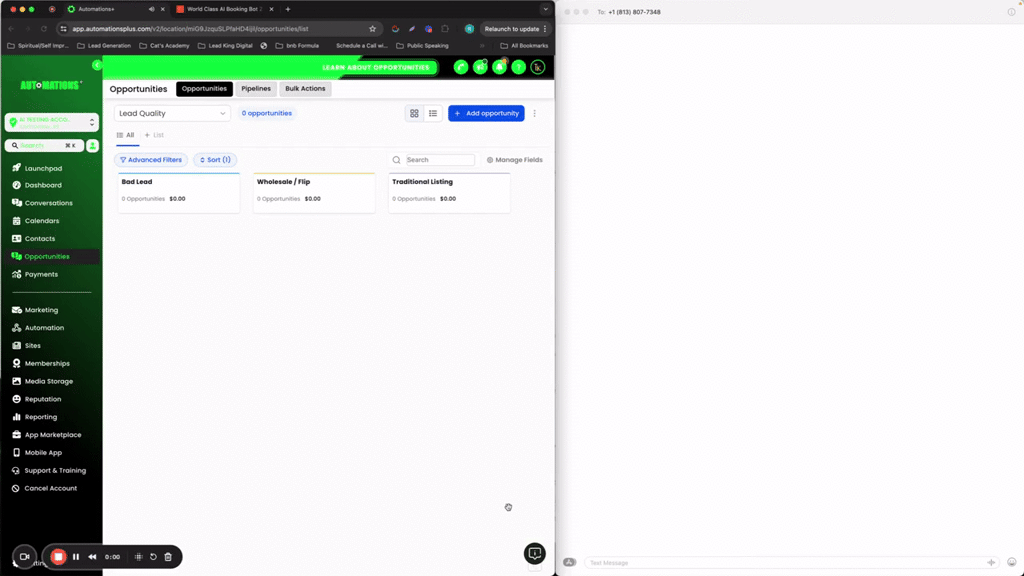The width and height of the screenshot is (1024, 576).
Task: Open Advanced Filters
Action: pos(152,159)
